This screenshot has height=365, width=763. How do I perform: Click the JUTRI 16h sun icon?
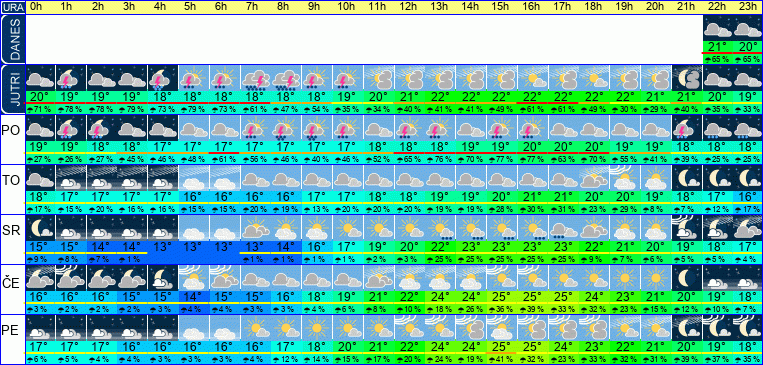[x=533, y=78]
